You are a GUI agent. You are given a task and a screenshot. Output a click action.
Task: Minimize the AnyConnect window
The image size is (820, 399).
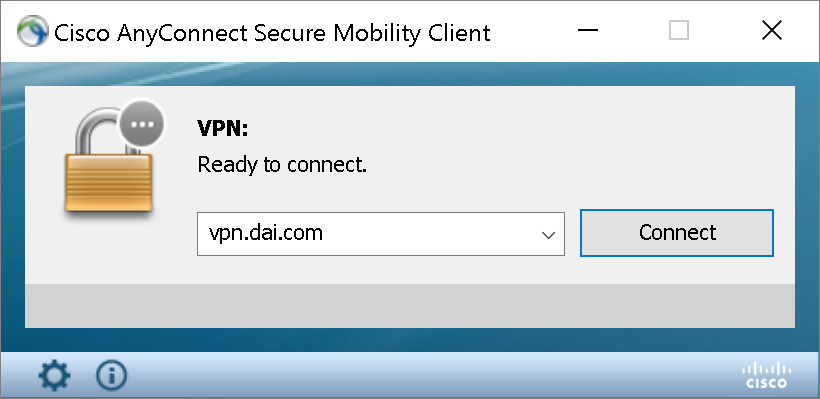pyautogui.click(x=587, y=30)
